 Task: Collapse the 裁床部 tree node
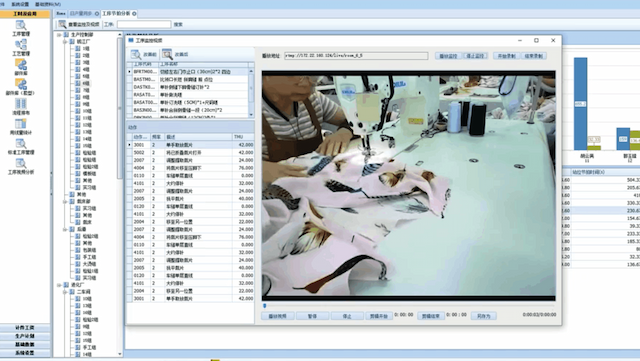65,201
